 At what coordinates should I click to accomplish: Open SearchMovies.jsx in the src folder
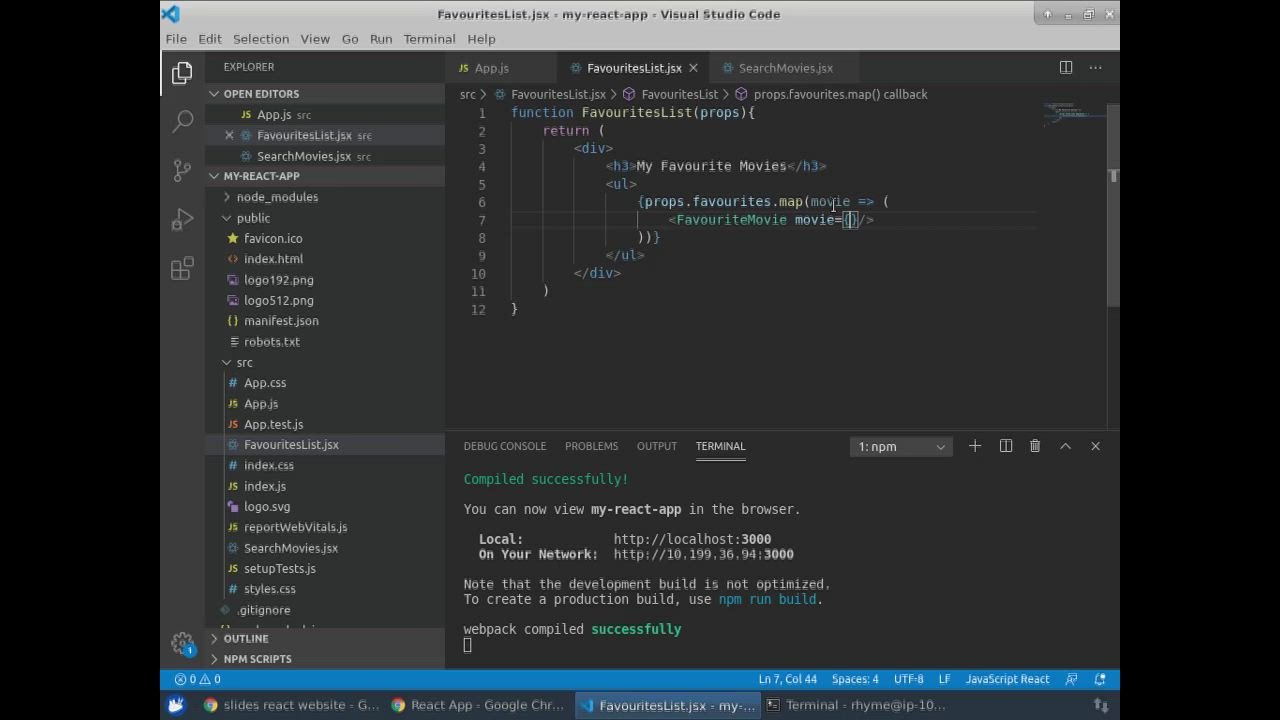click(x=290, y=548)
